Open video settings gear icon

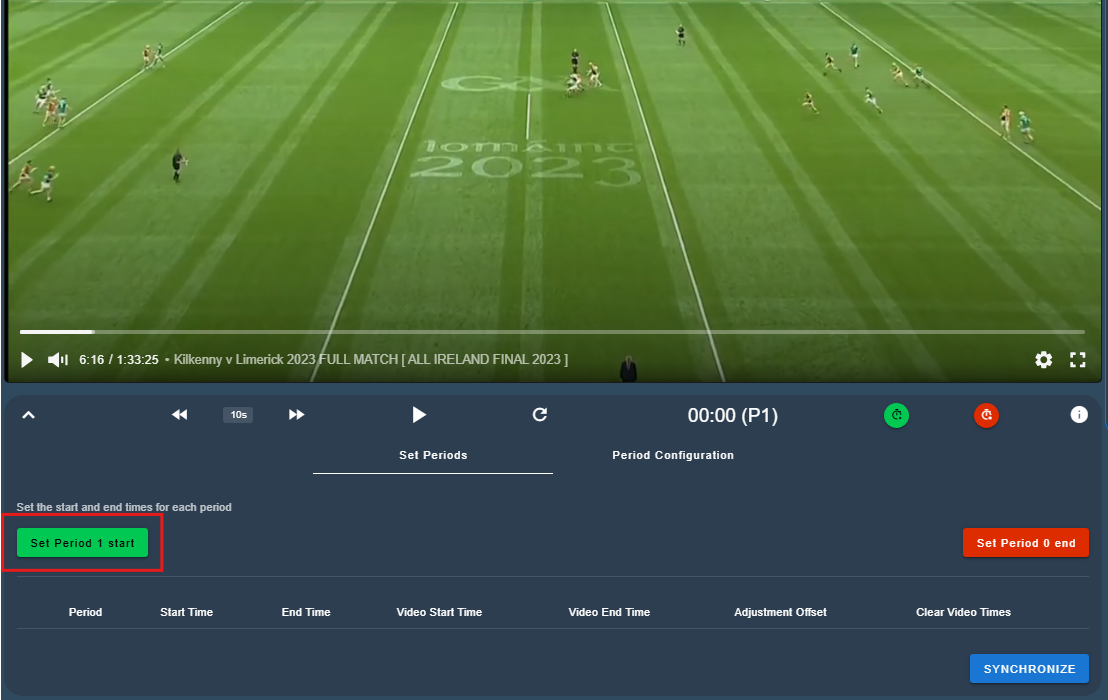(x=1043, y=360)
